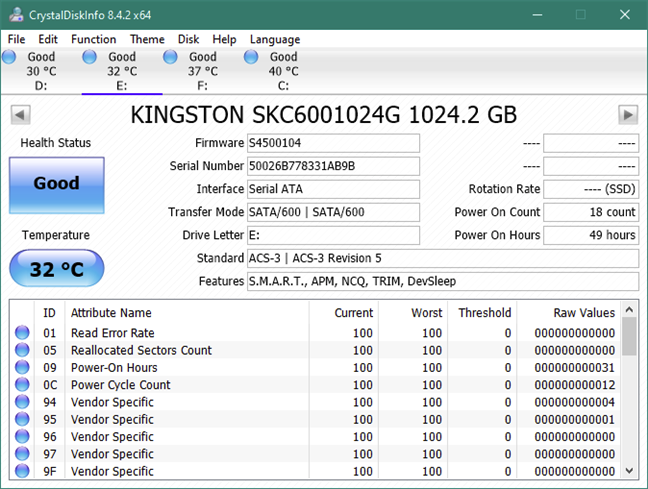Image resolution: width=648 pixels, height=489 pixels.
Task: Click the Standard field ACS-3
Action: point(443,258)
